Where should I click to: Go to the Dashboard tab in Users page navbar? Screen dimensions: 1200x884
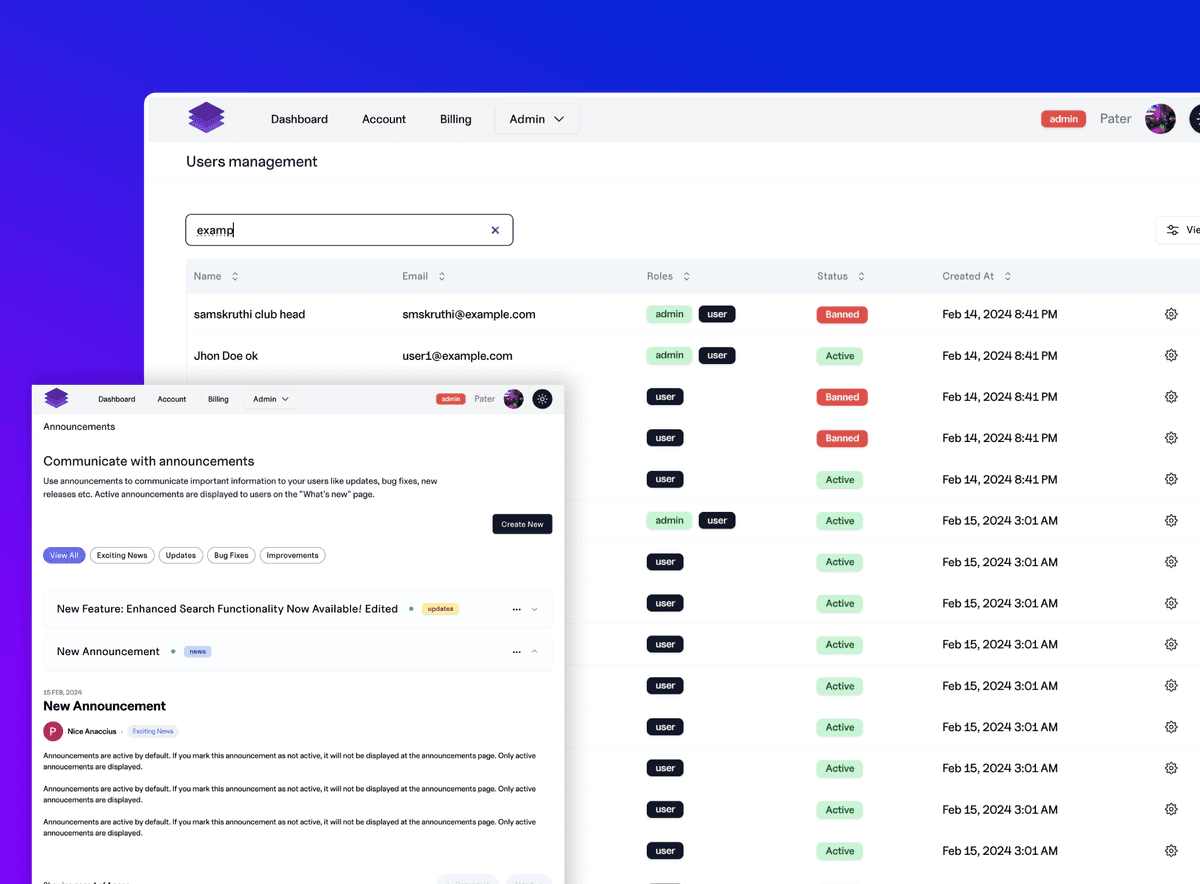click(299, 119)
